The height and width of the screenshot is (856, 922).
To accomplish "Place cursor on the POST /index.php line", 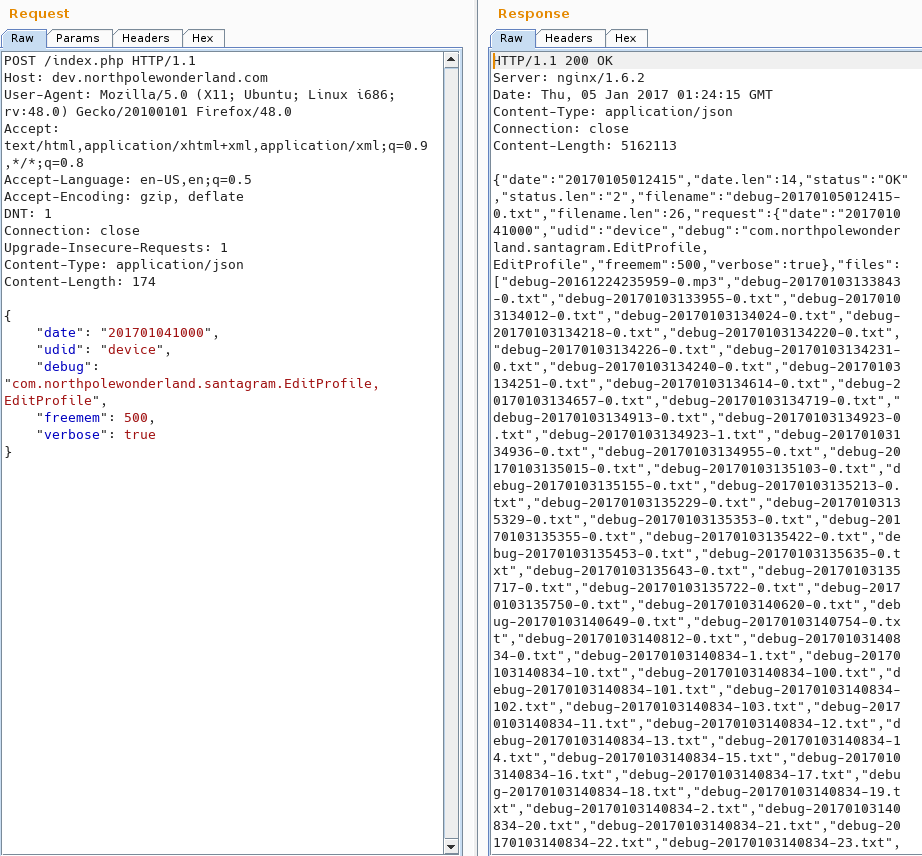I will [x=100, y=61].
